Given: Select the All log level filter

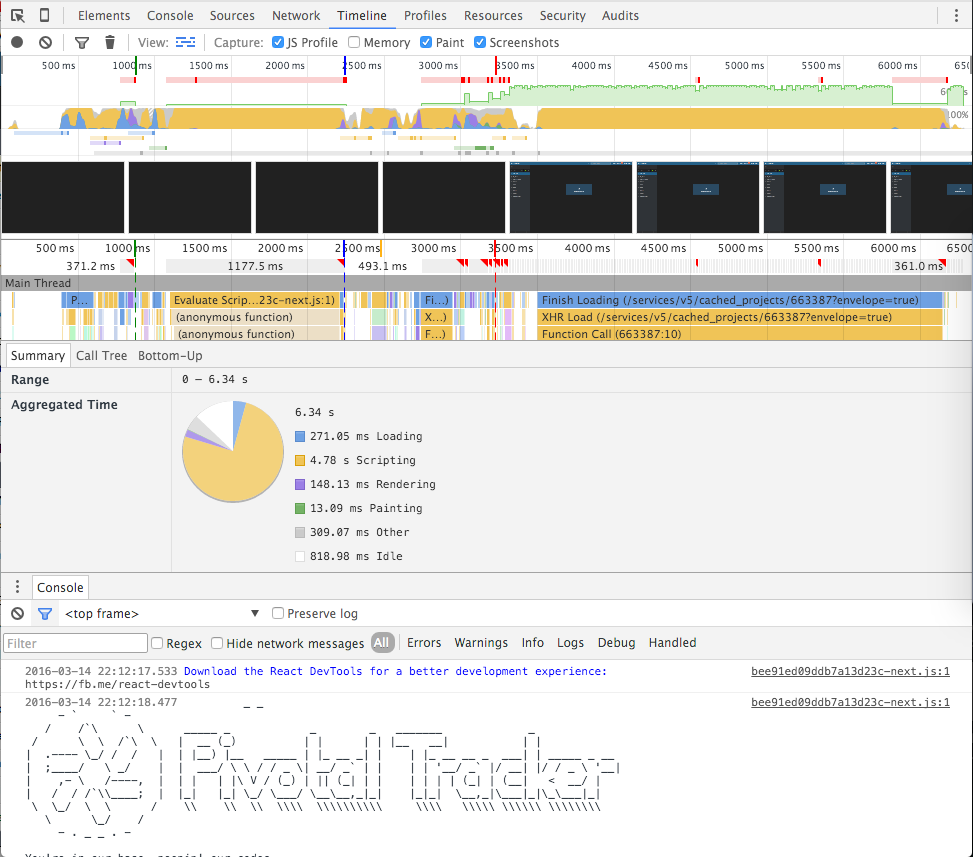Looking at the screenshot, I should [x=382, y=642].
